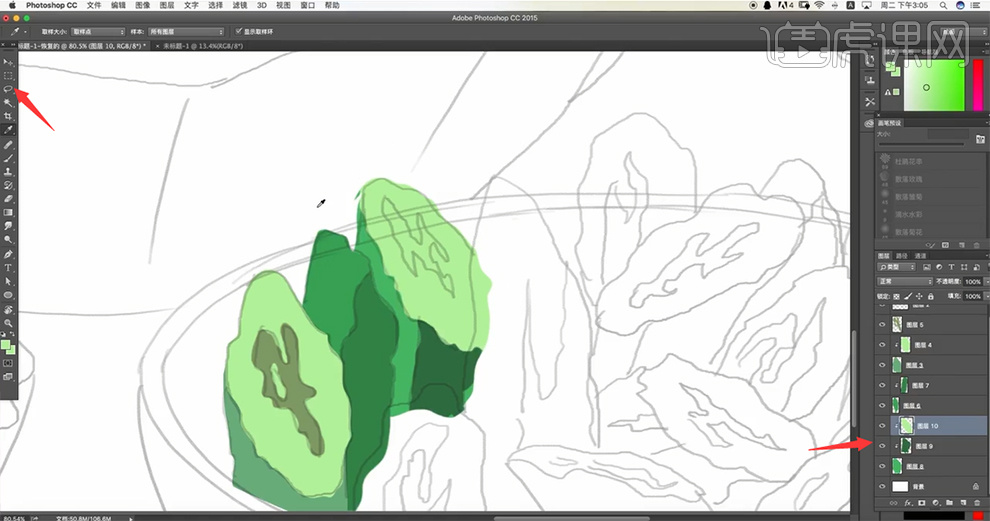Image resolution: width=990 pixels, height=521 pixels.
Task: Create a new layer group
Action: point(950,503)
